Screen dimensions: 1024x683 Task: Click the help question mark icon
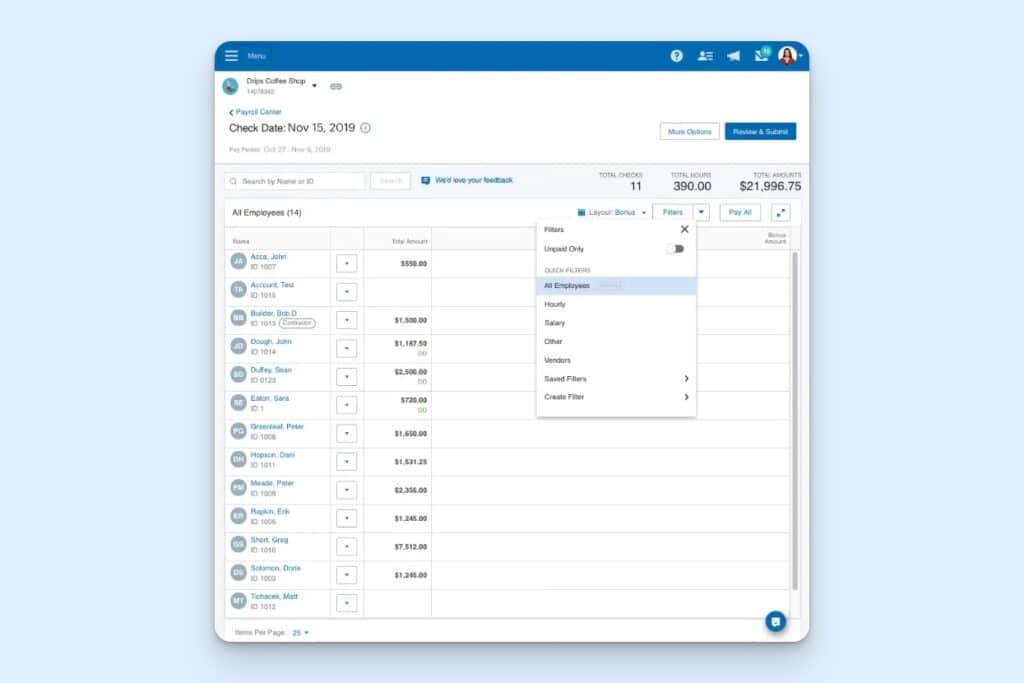(x=677, y=56)
